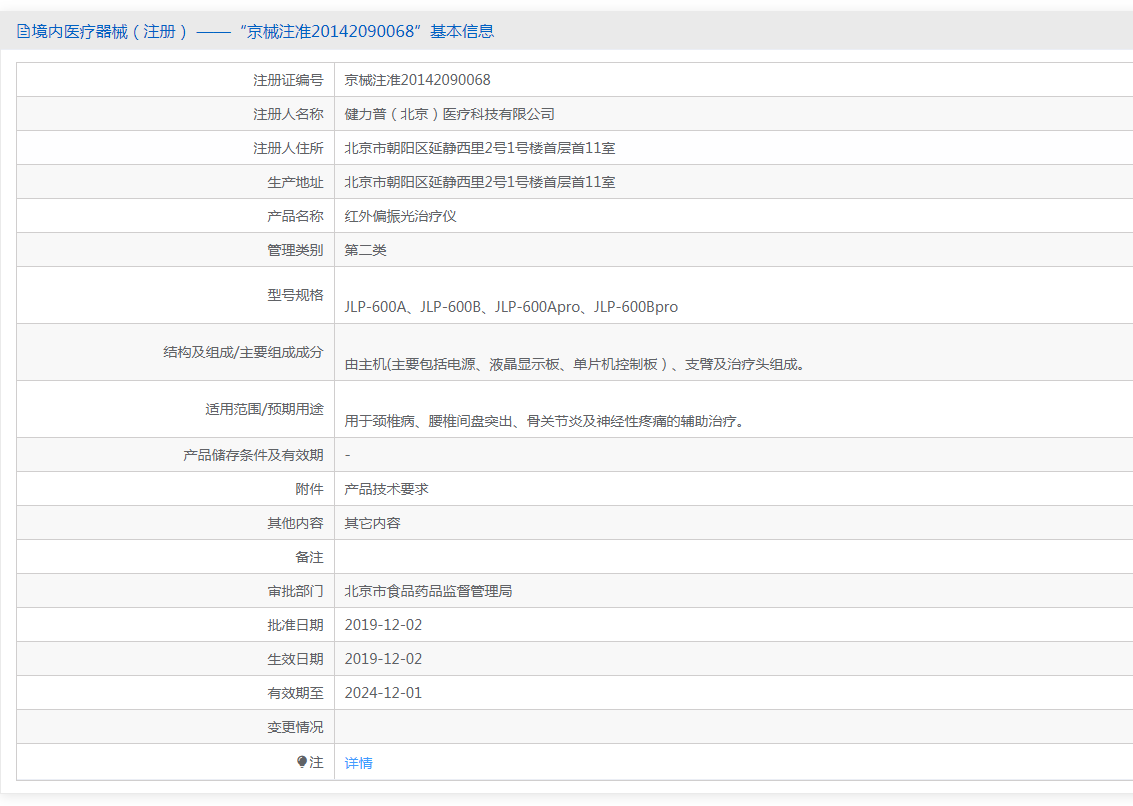1133x806 pixels.
Task: Select registration number 京械注准20142090068 value
Action: [417, 80]
